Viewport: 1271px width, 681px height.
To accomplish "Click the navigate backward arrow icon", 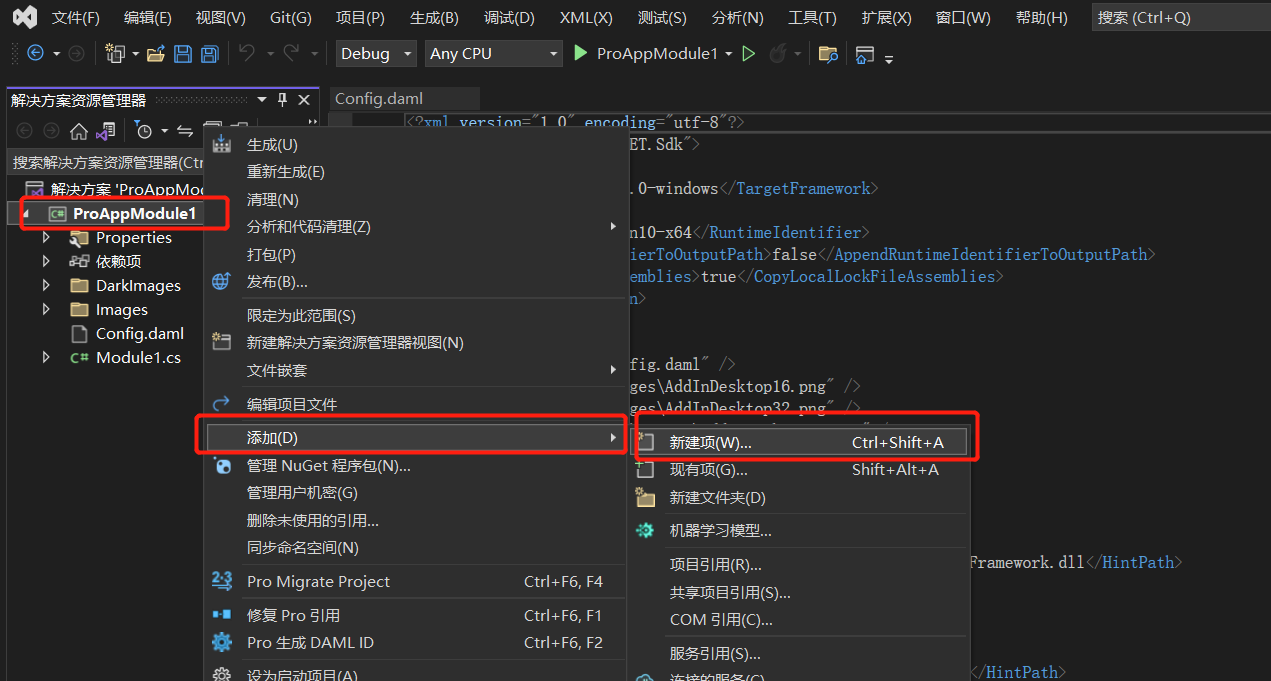I will [x=36, y=53].
